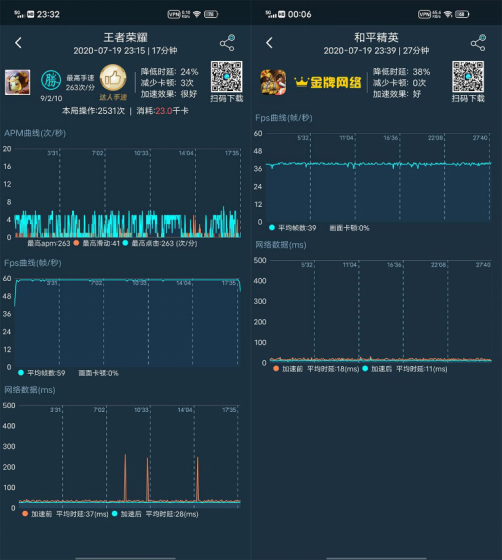This screenshot has width=502, height=560.
Task: Tap Wi-Fi icon in left status bar
Action: [x=197, y=14]
